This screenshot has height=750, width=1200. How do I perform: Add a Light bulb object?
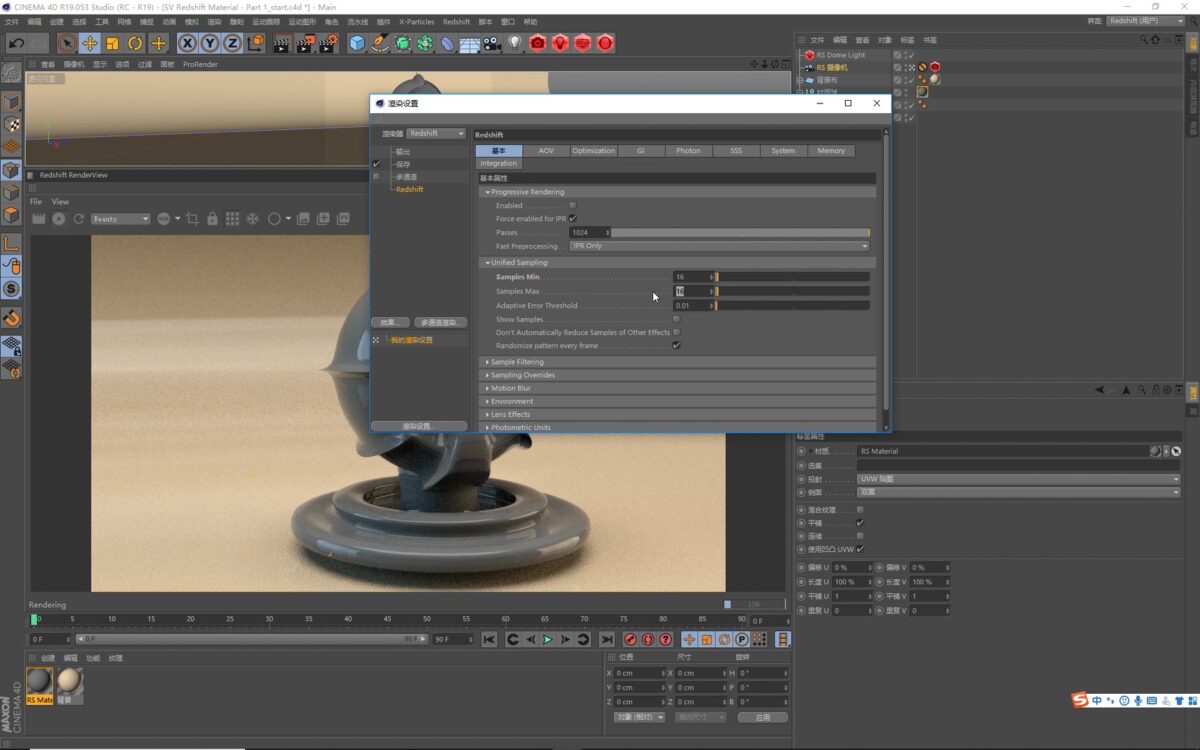pyautogui.click(x=515, y=43)
